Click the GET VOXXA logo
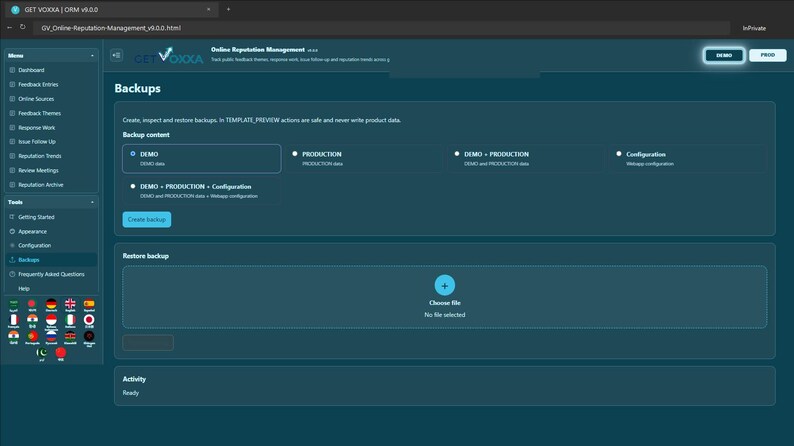The image size is (794, 446). (169, 55)
